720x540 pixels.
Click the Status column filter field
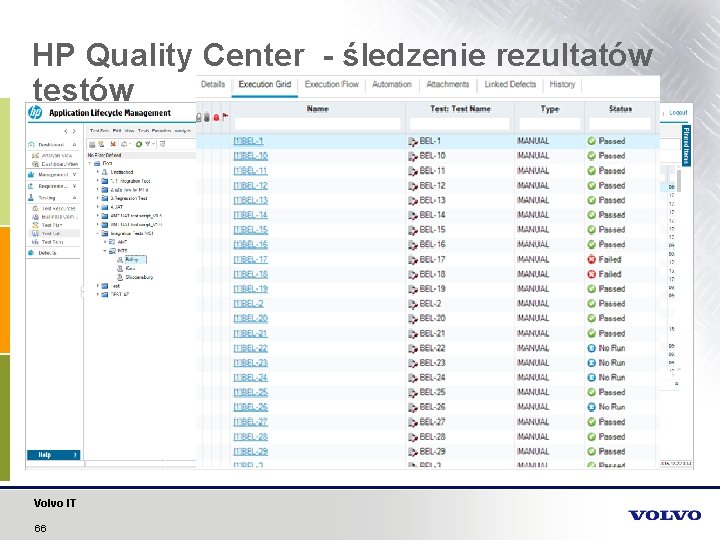pos(620,124)
